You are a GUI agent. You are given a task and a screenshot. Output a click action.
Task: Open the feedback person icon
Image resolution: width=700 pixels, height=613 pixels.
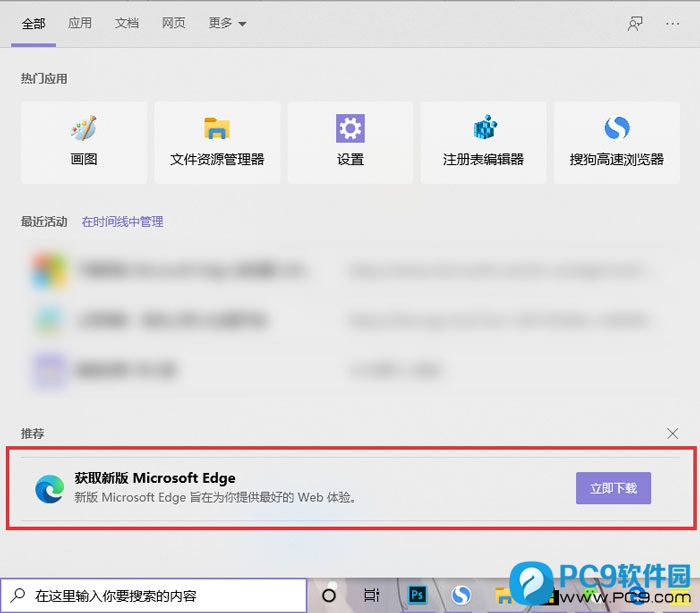click(x=635, y=24)
